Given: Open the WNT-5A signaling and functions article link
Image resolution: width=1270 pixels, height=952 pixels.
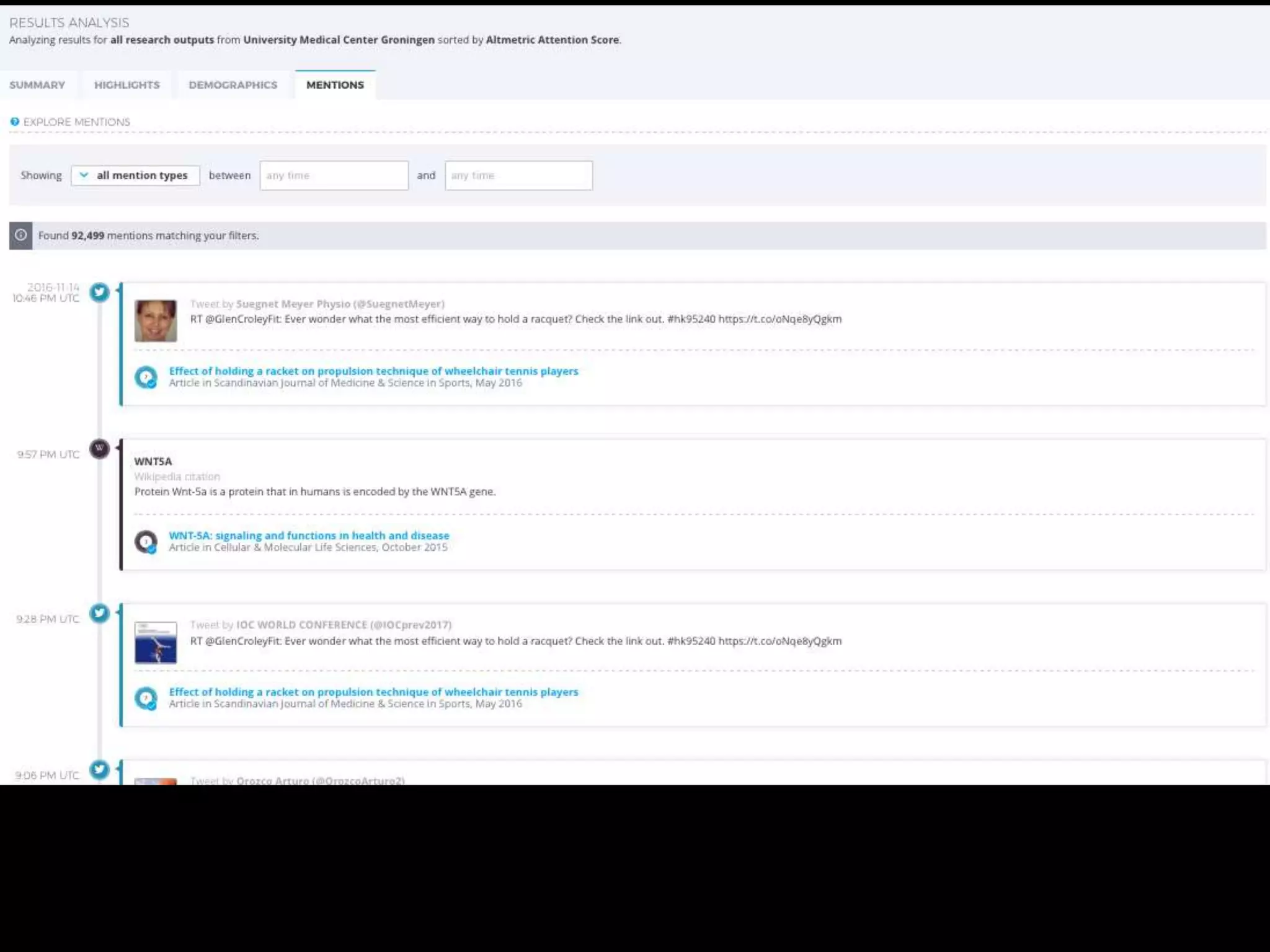Looking at the screenshot, I should tap(309, 535).
